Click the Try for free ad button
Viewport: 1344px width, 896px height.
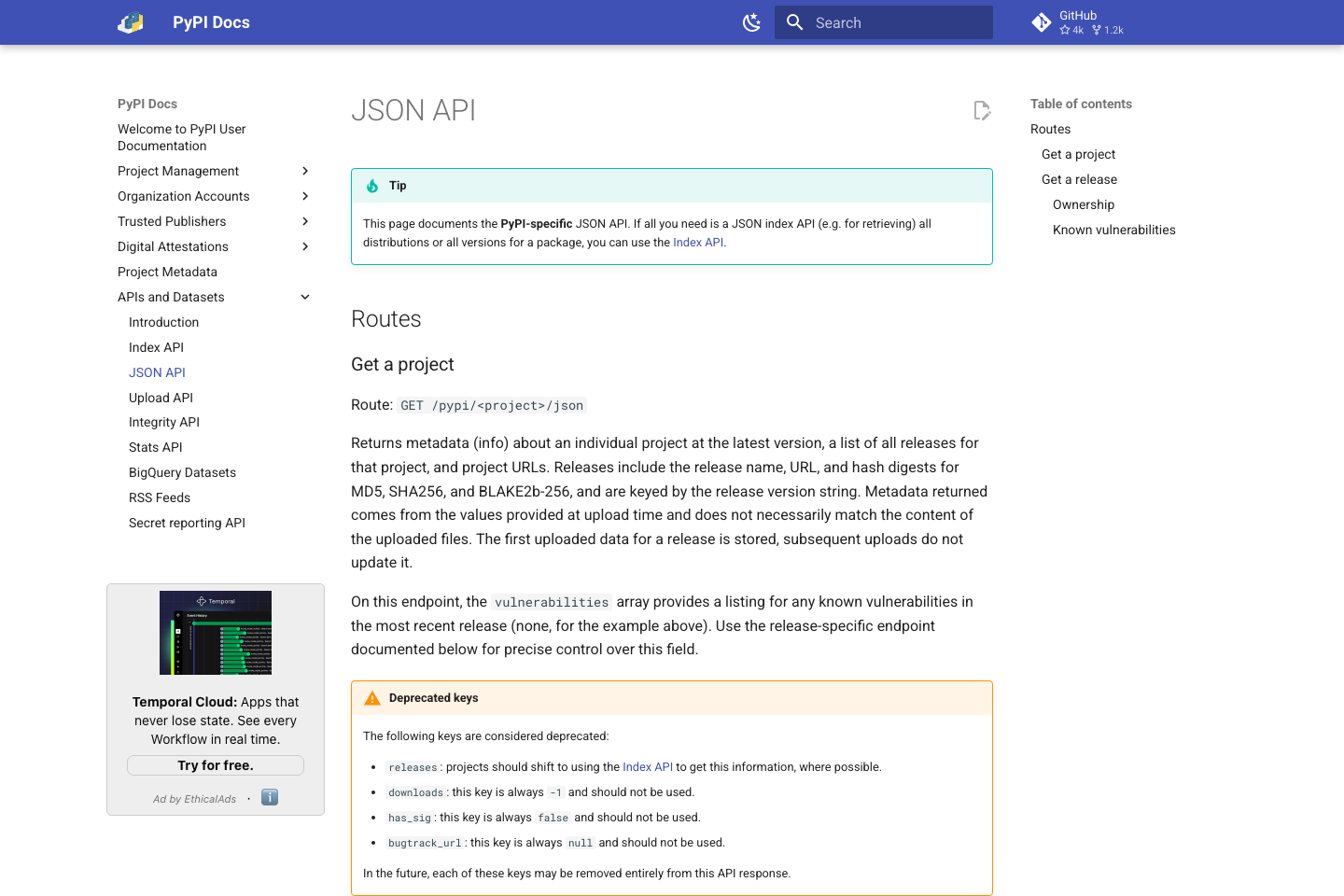pos(215,764)
